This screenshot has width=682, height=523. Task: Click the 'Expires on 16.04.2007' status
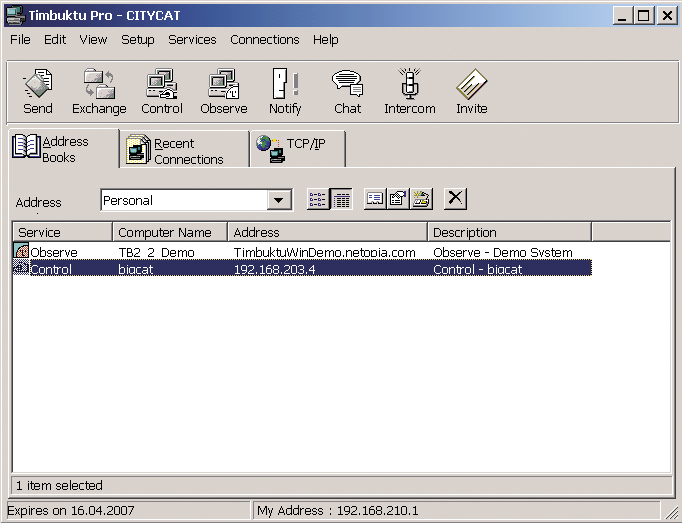(71, 510)
